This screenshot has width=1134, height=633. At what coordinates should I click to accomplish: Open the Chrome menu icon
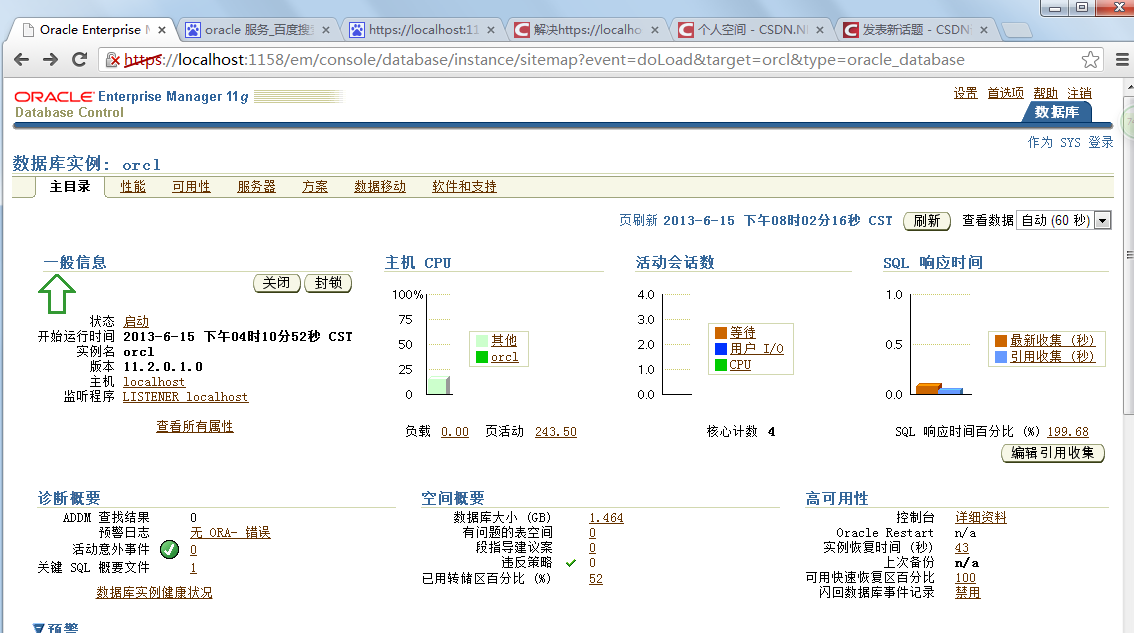1122,59
